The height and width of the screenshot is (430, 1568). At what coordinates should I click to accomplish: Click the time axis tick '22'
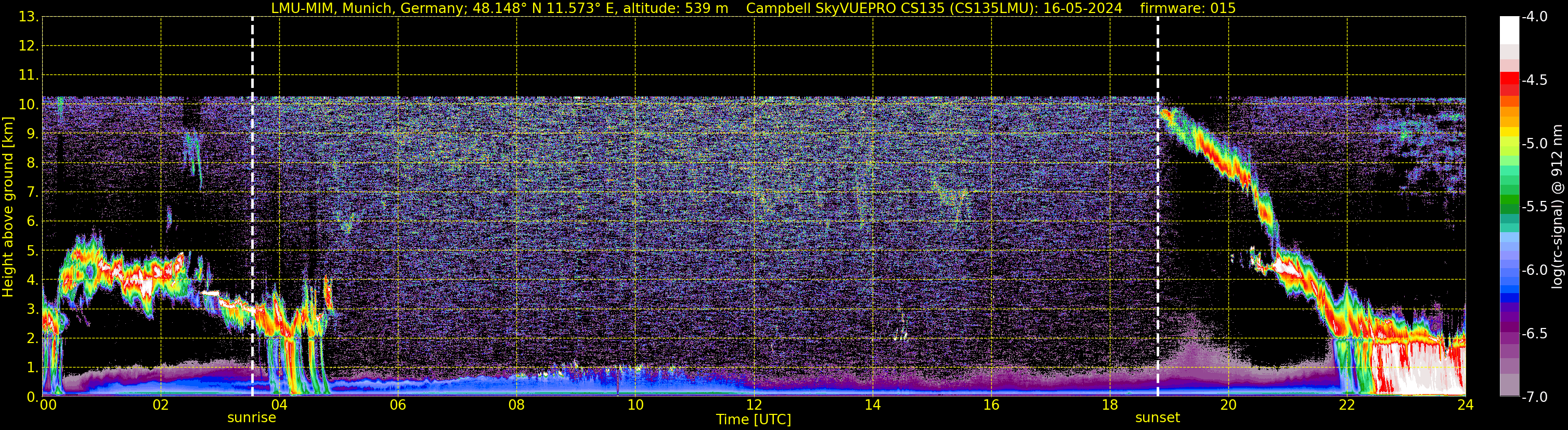(1347, 406)
